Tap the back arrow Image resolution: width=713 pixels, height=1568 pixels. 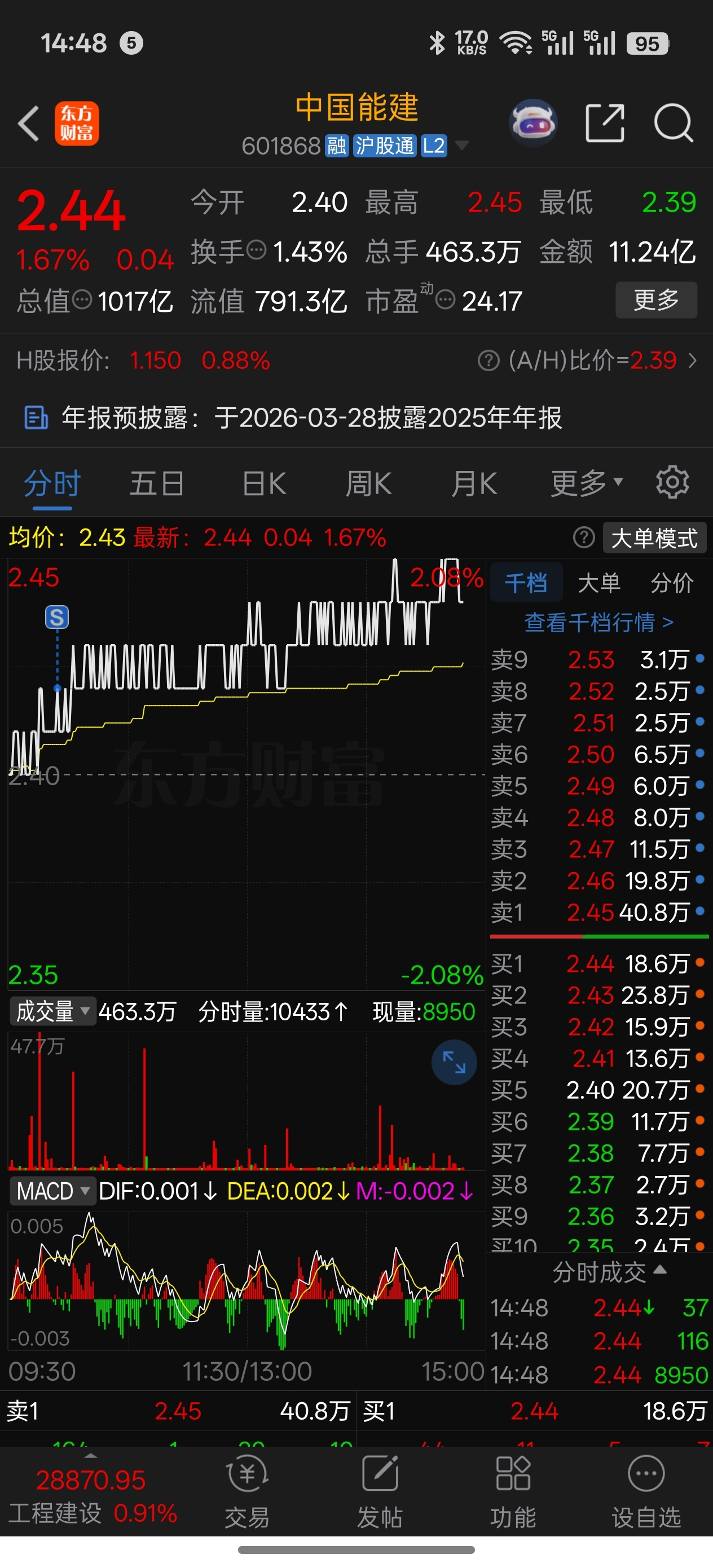point(29,124)
